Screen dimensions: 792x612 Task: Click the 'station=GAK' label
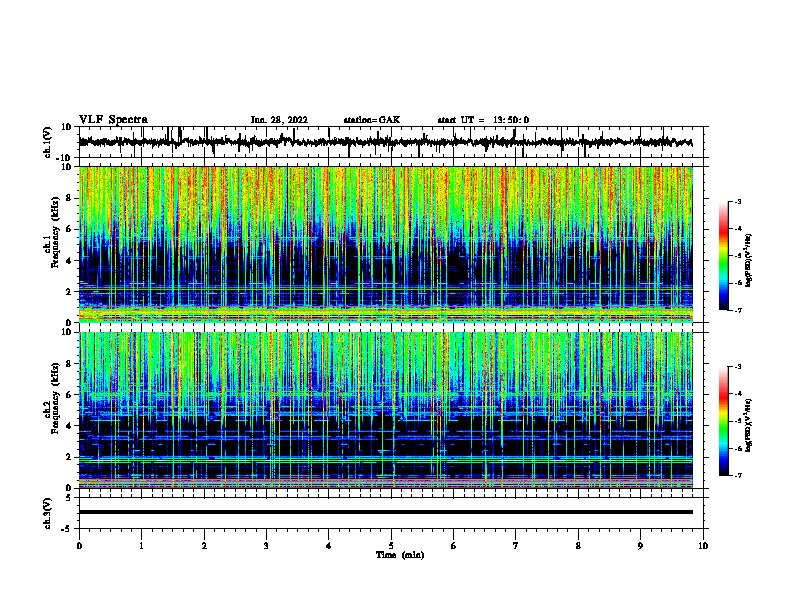[x=372, y=120]
